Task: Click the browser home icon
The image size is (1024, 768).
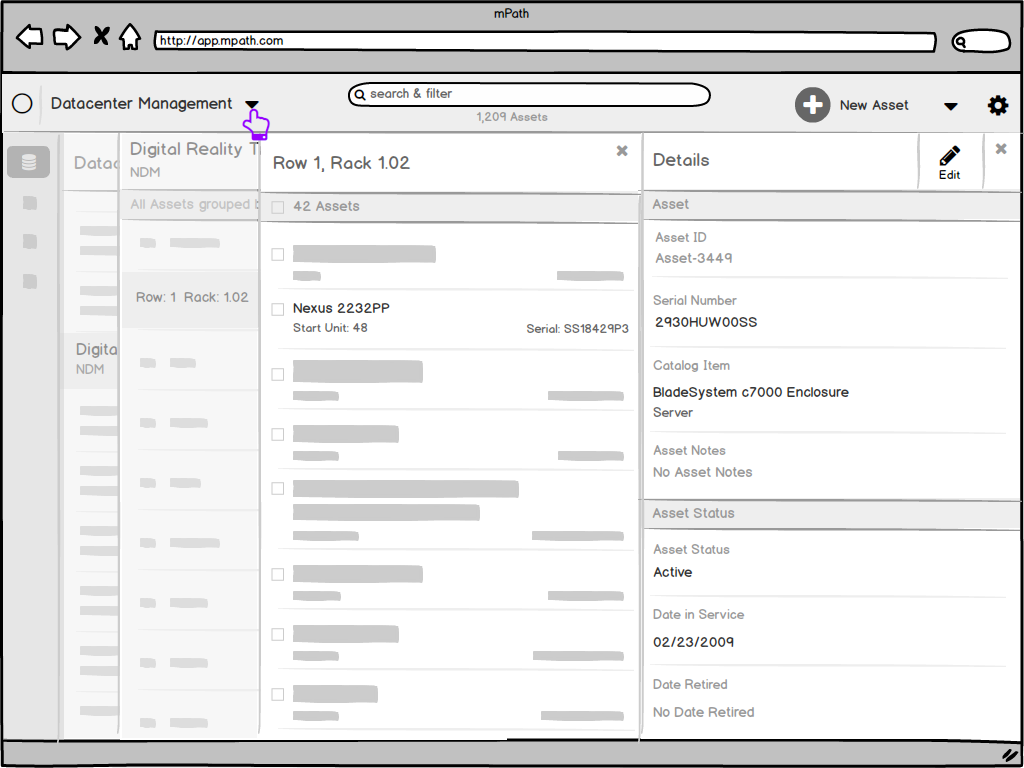Action: (130, 38)
